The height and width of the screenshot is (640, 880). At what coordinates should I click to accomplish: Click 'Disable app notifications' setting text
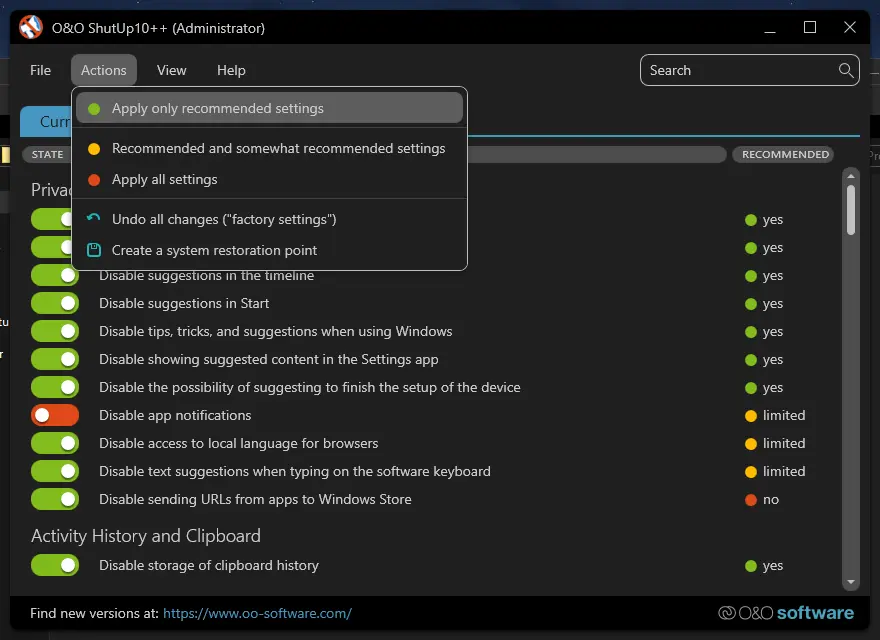coord(175,415)
